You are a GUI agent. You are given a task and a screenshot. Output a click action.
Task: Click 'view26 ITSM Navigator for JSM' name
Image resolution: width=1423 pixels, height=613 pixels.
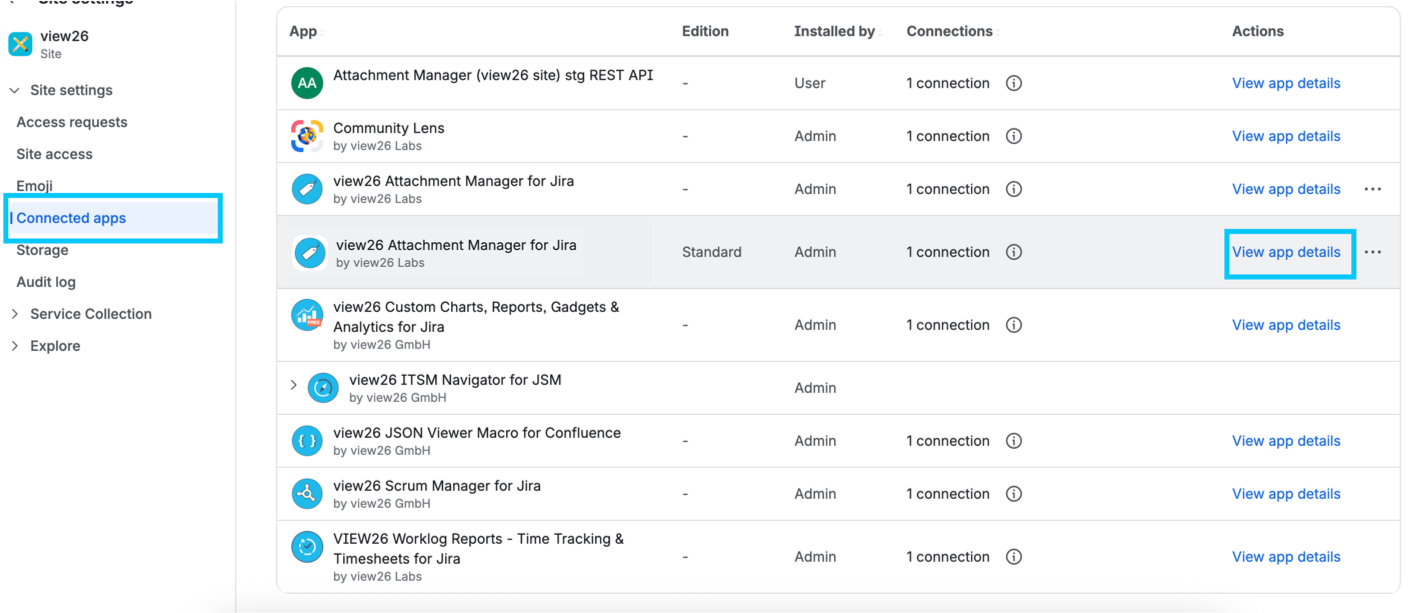(x=455, y=380)
